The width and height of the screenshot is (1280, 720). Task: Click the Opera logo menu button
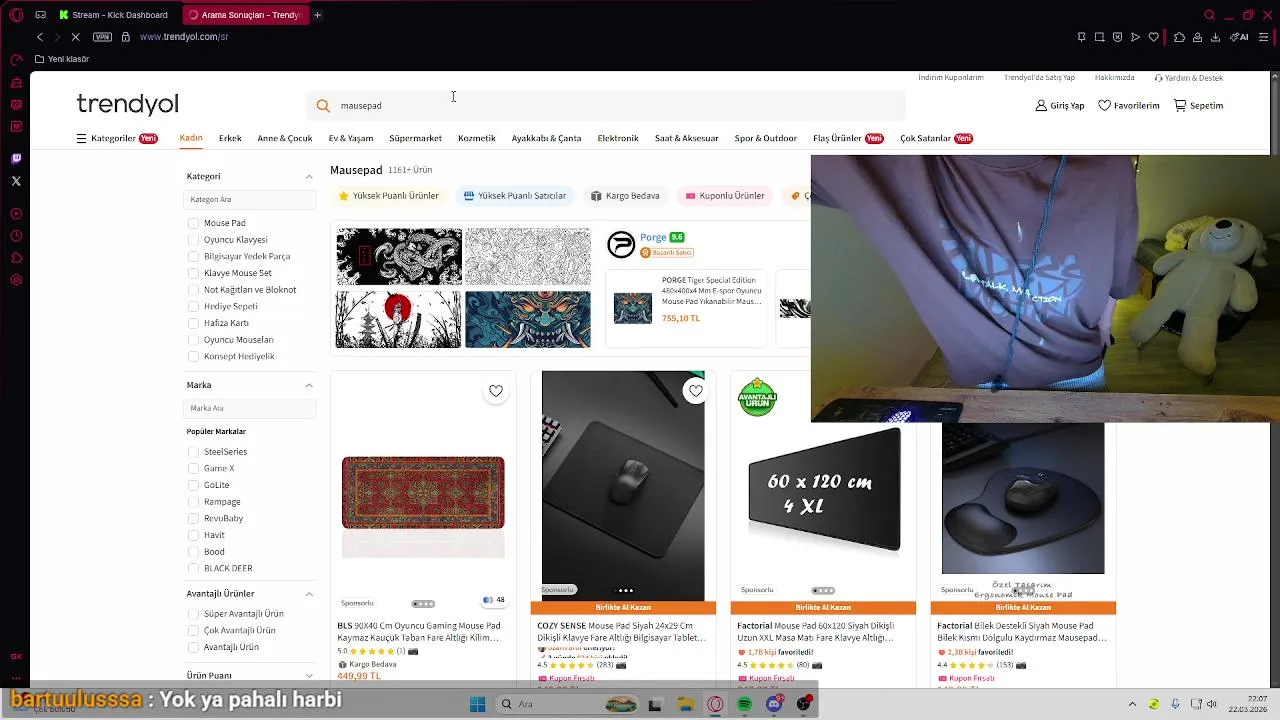(16, 15)
